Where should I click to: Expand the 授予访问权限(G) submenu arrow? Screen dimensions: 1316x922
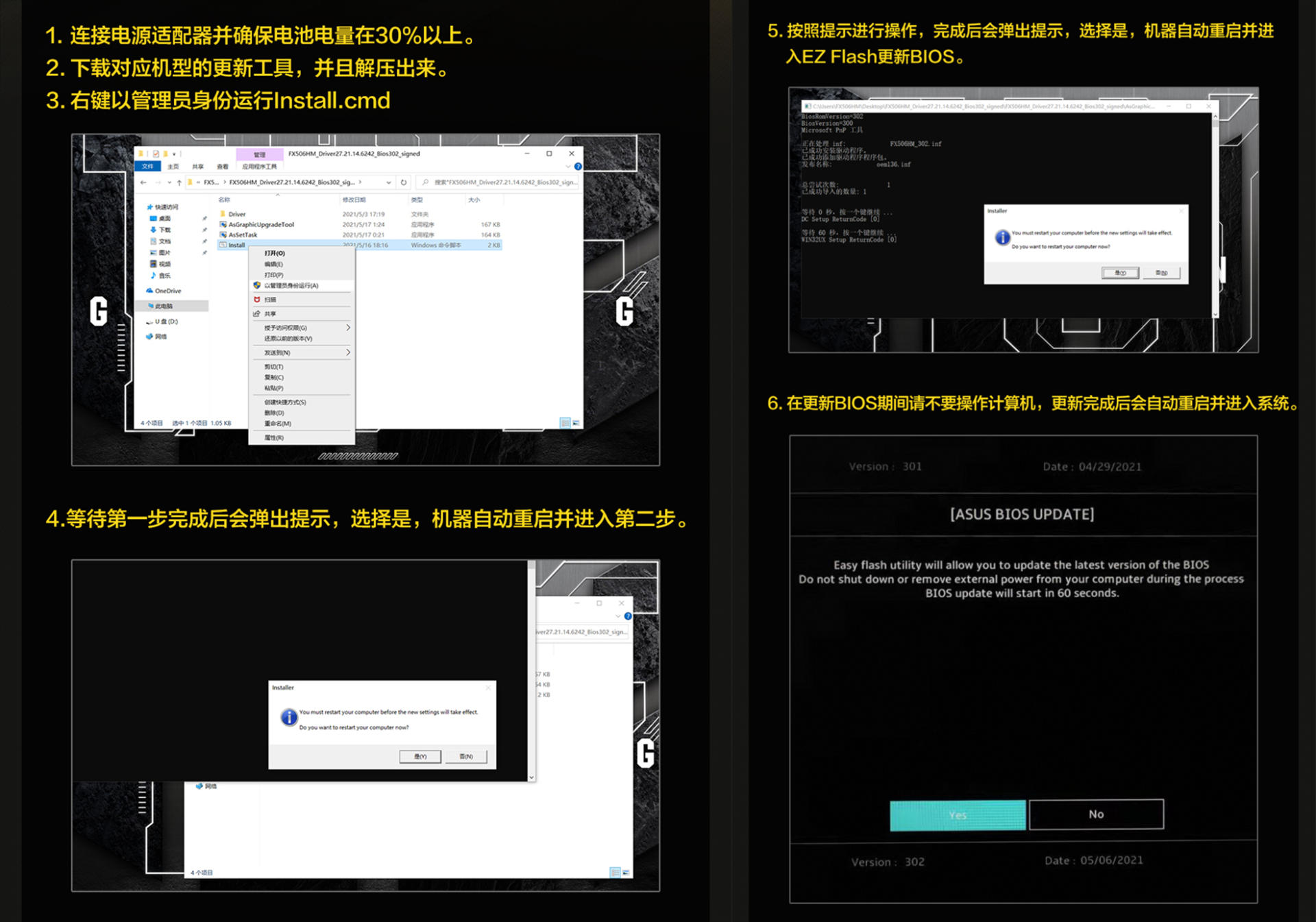point(348,328)
